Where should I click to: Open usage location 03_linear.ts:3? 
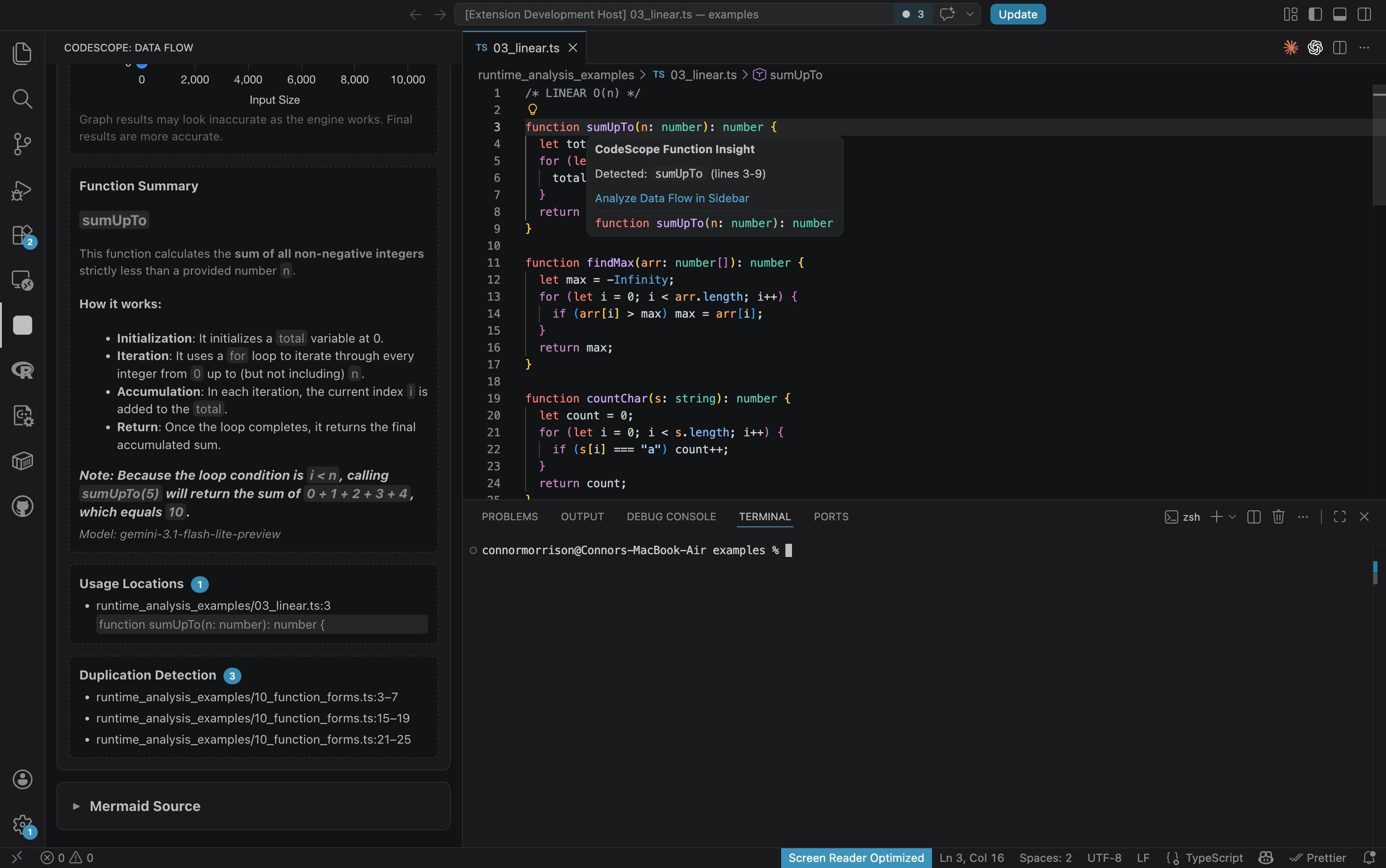click(x=213, y=606)
